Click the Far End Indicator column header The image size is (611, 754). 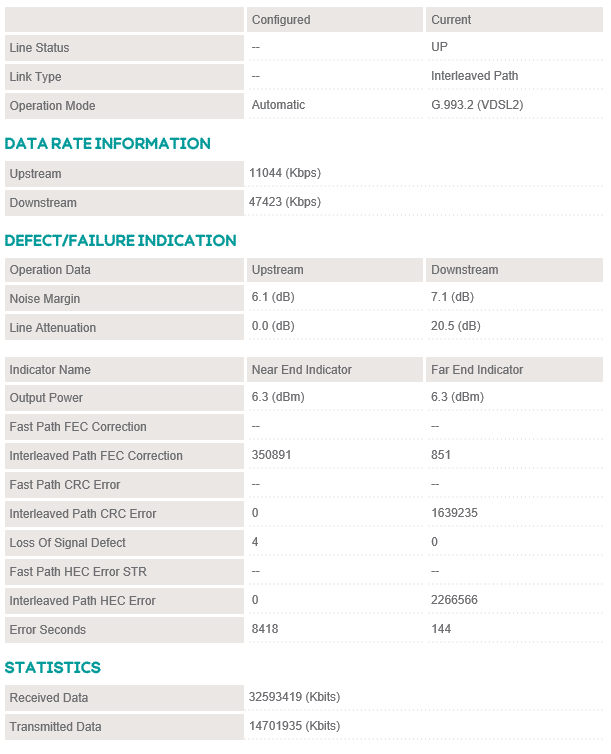477,370
